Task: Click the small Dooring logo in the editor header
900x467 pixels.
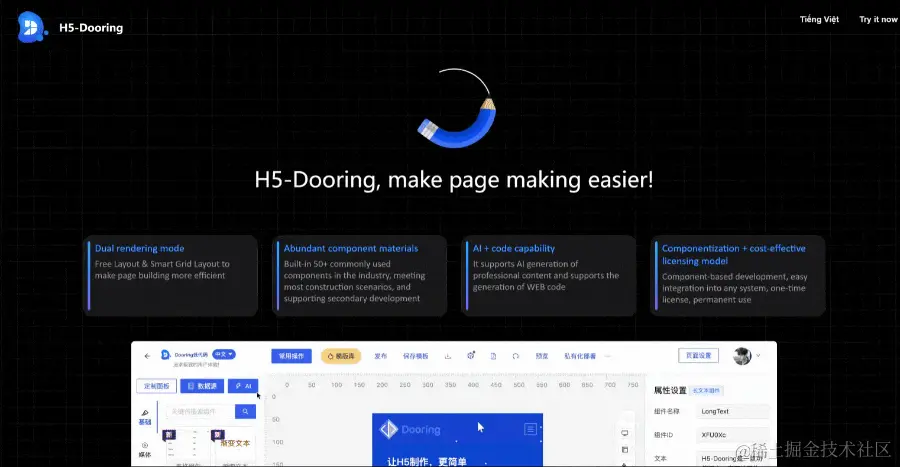Action: (165, 355)
